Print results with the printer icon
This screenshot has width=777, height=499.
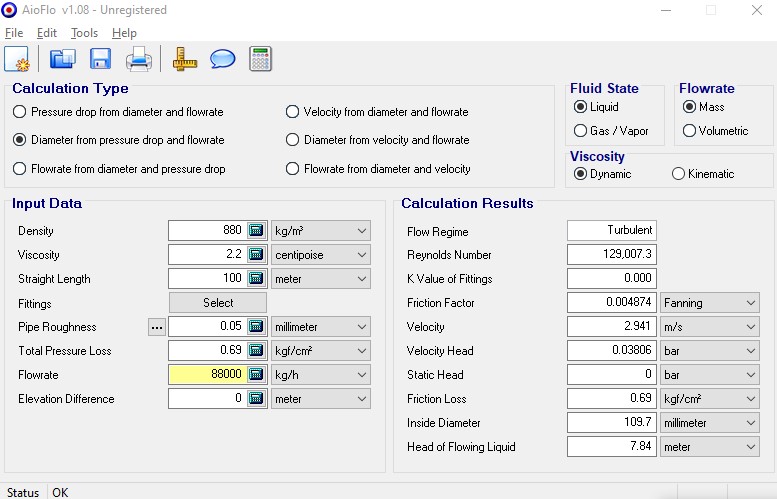coord(138,59)
